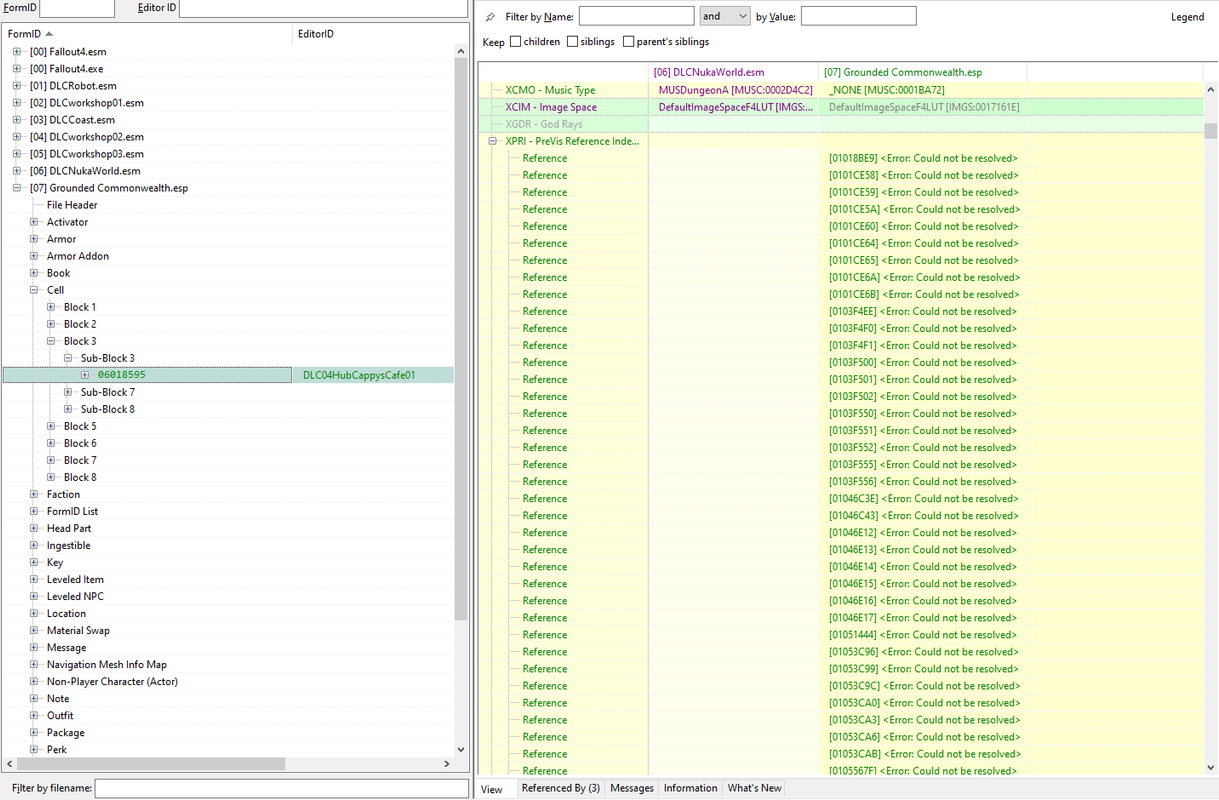The image size is (1219, 800).
Task: Click the filter pin icon beside Filter by Name
Action: click(x=490, y=17)
